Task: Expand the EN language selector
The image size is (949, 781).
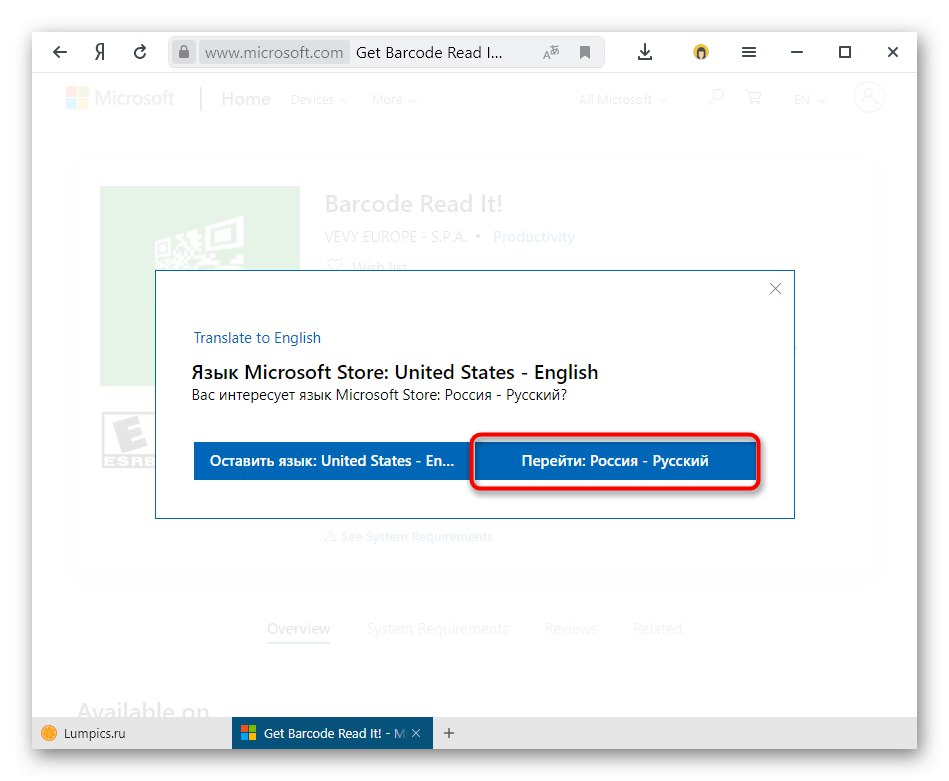Action: point(809,100)
